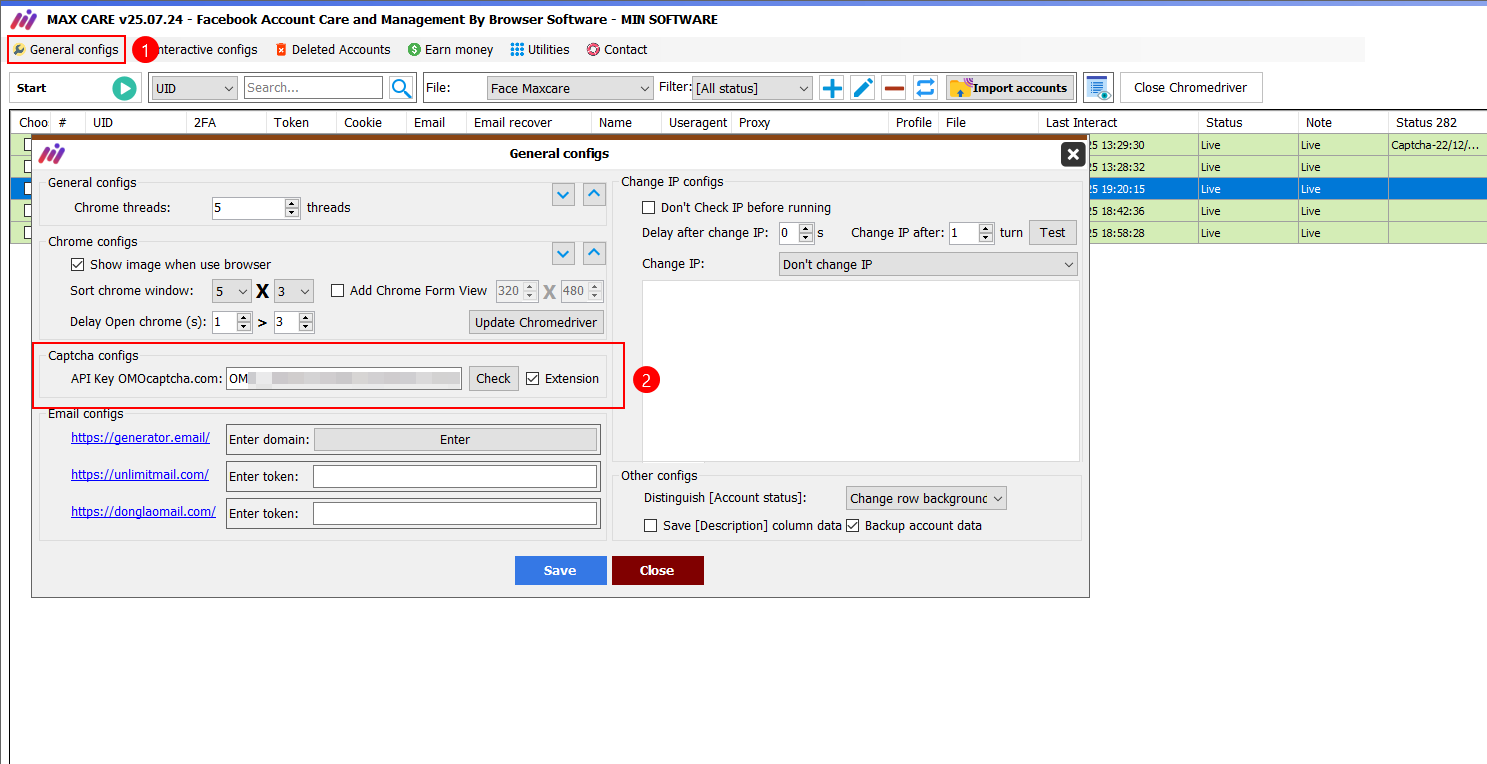Open the generator.email link
The height and width of the screenshot is (764, 1487).
140,438
